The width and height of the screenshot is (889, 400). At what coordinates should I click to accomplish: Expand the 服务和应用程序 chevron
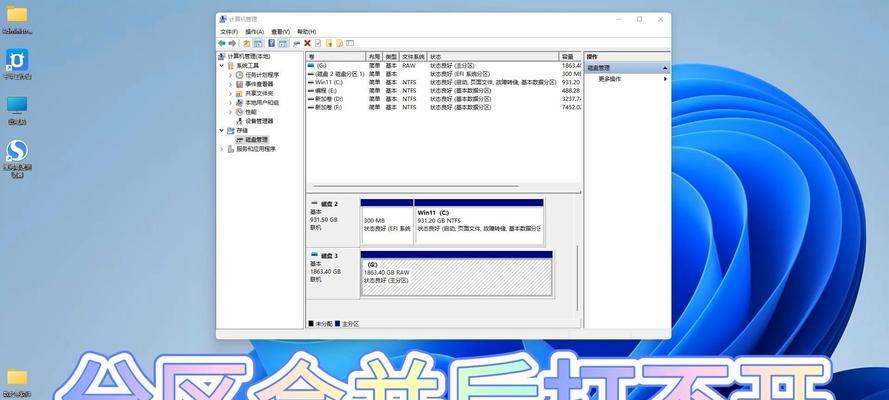pyautogui.click(x=222, y=149)
